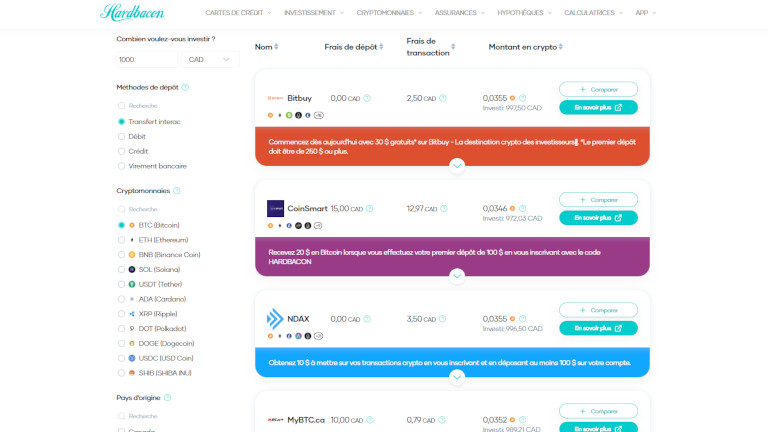Open NDAX crypto amount info icon
The height and width of the screenshot is (432, 768).
[x=523, y=319]
